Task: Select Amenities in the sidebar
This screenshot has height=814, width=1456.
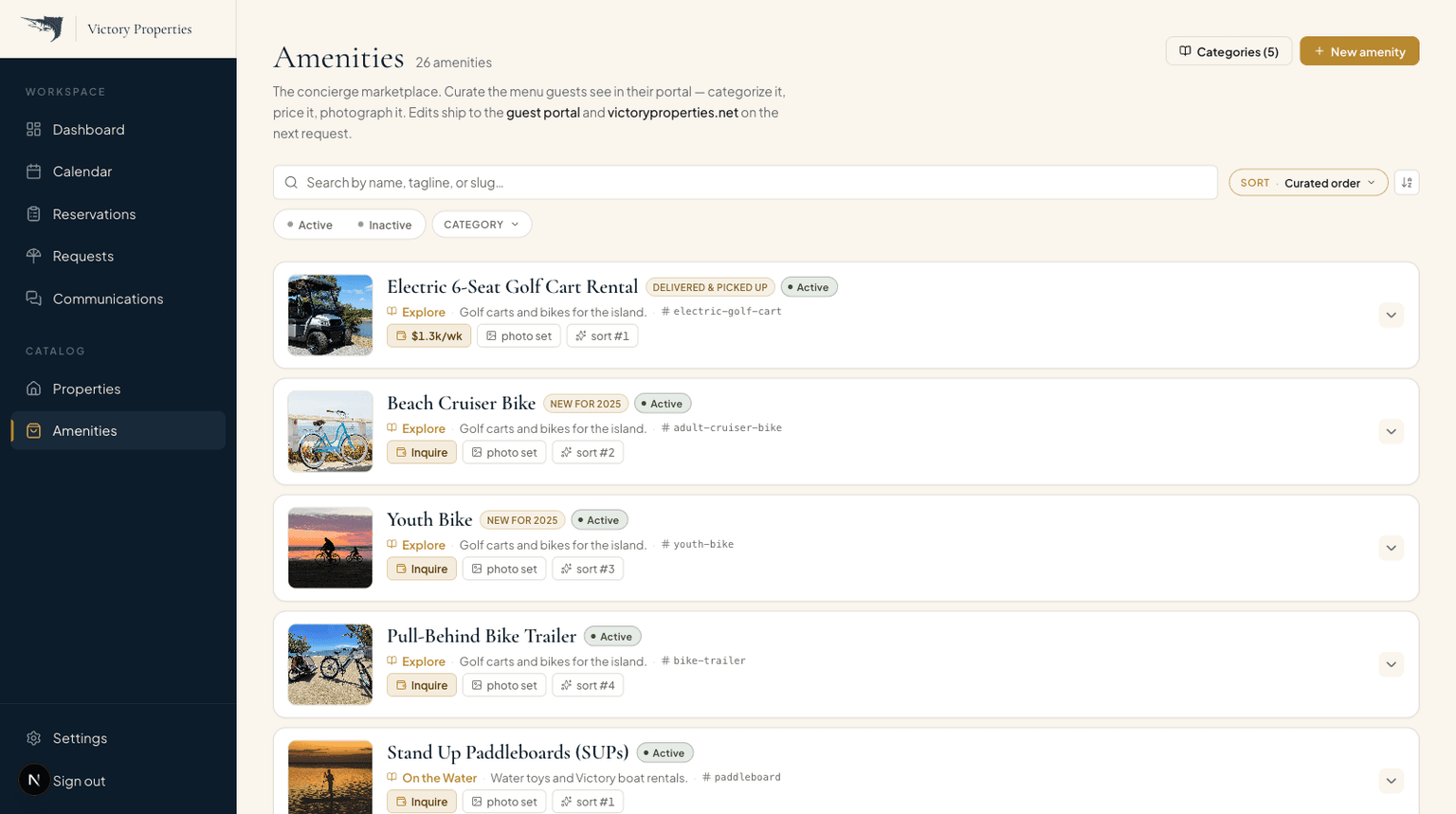Action: (x=118, y=430)
